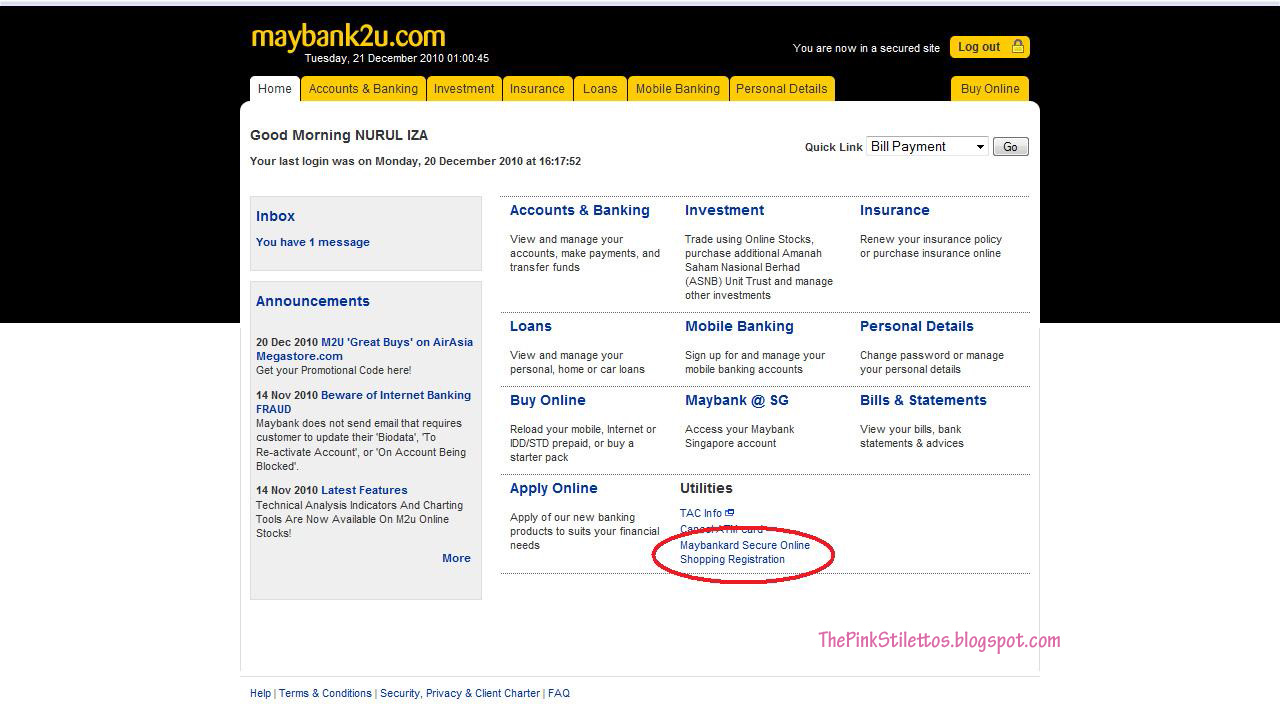Open the Mobile Banking section heading

coord(739,326)
